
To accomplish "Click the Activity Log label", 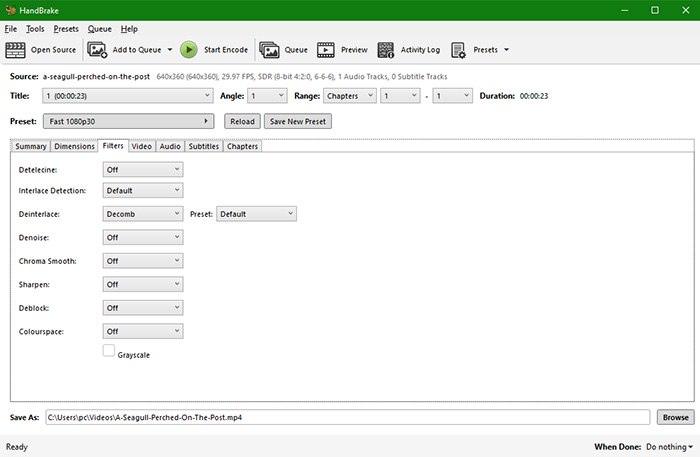I will (420, 50).
